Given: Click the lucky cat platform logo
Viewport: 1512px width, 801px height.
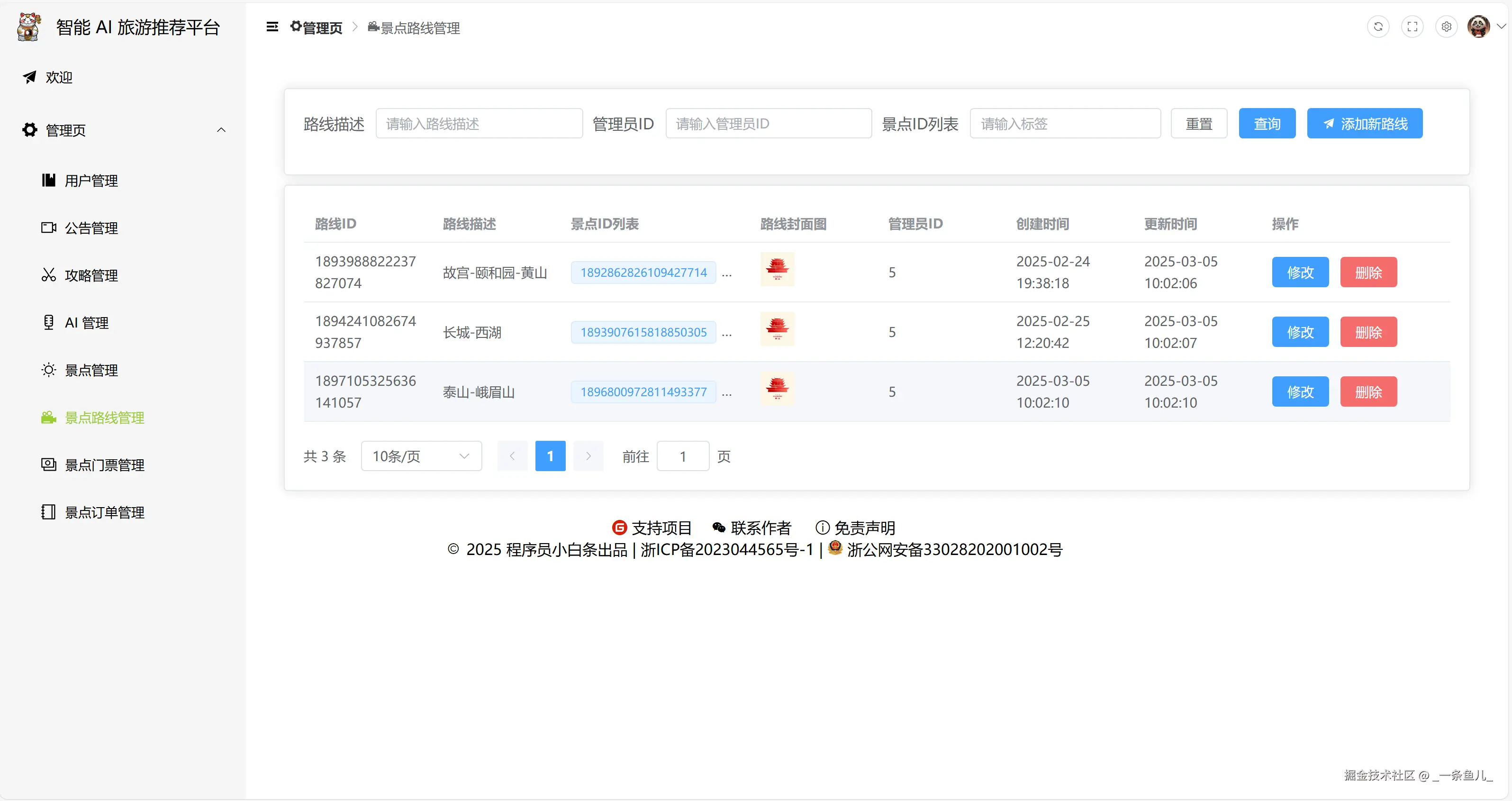Looking at the screenshot, I should 29,27.
